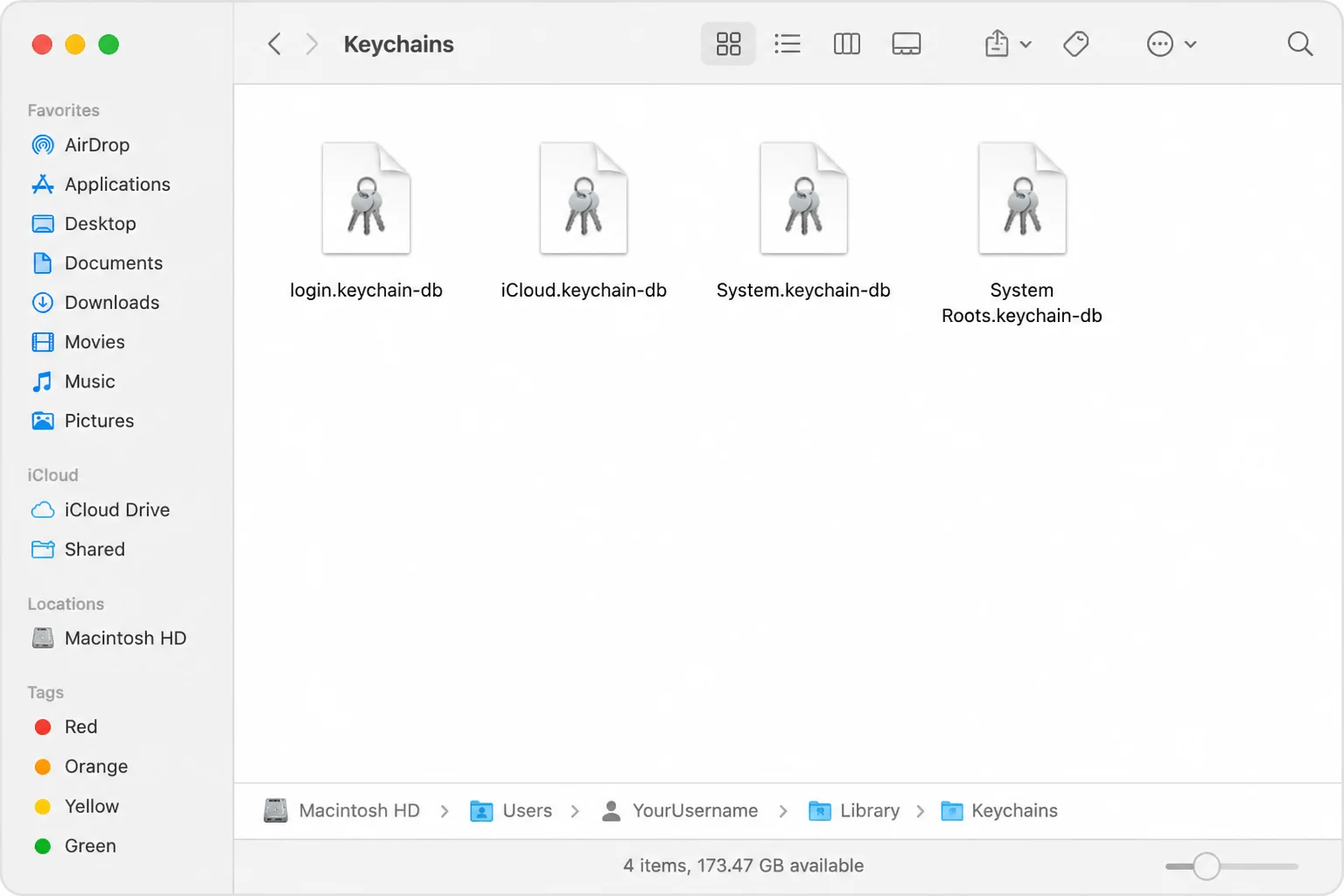The height and width of the screenshot is (896, 1344).
Task: Select the login.keychain-db file icon
Action: point(367,199)
